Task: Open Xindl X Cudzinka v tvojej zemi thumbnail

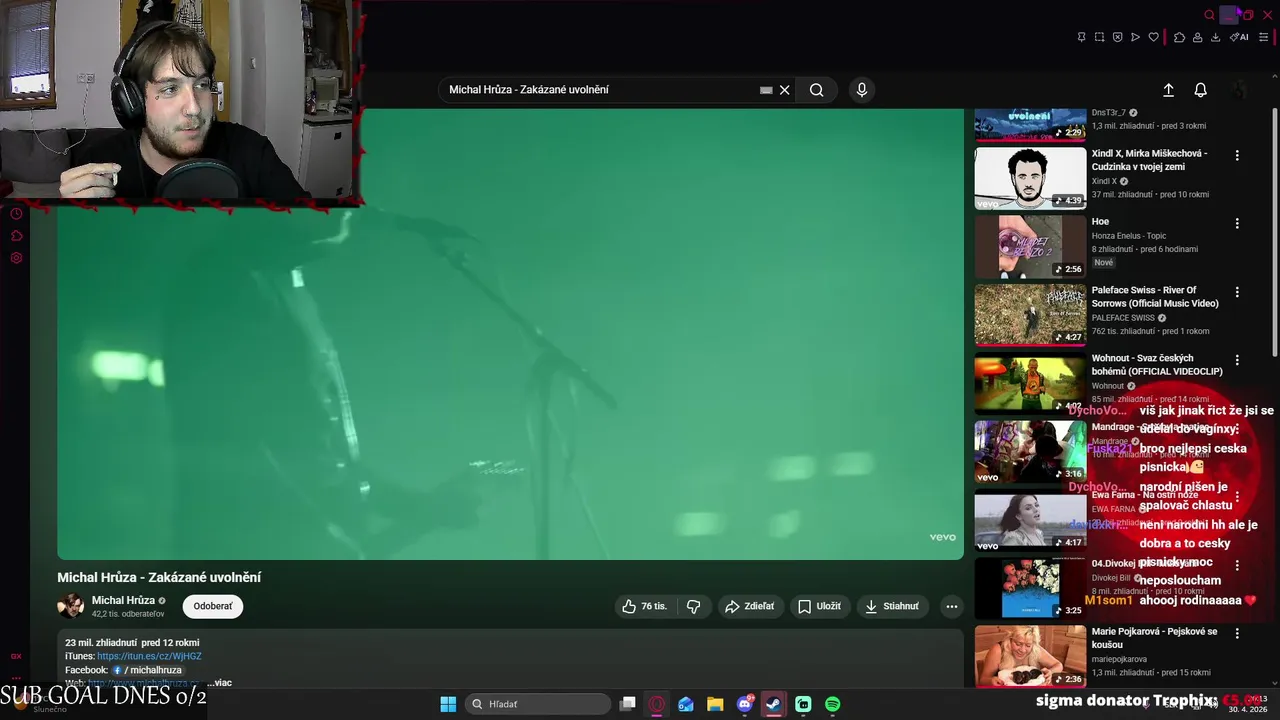Action: pyautogui.click(x=1030, y=178)
